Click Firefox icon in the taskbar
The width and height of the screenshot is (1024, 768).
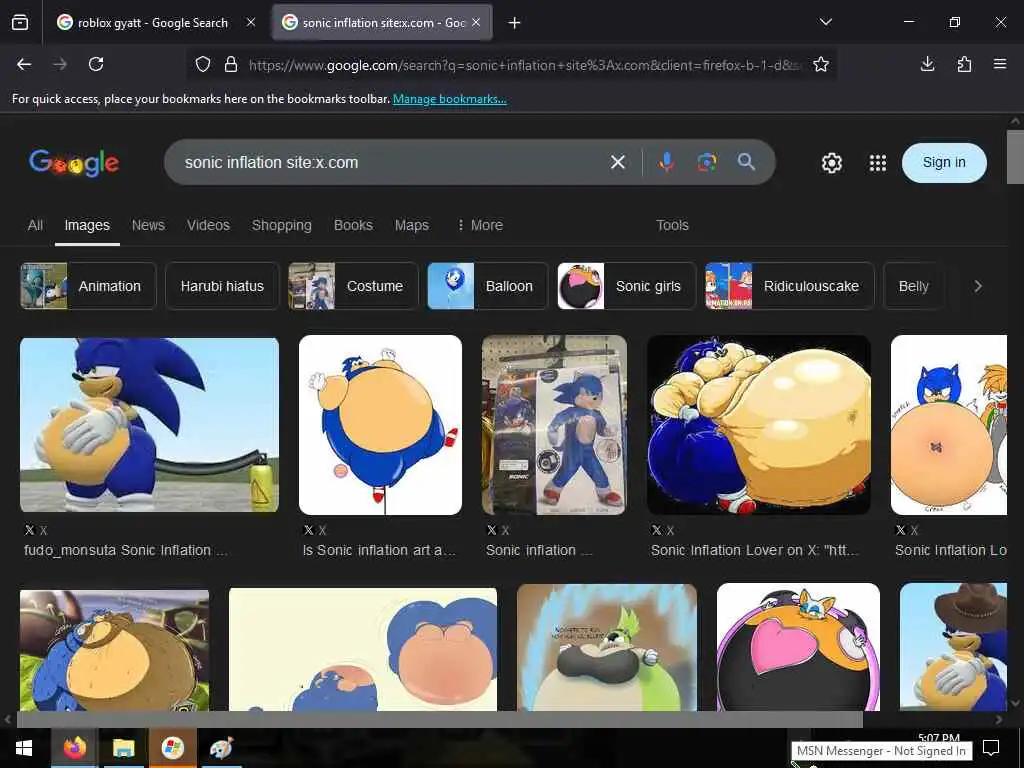click(x=74, y=748)
